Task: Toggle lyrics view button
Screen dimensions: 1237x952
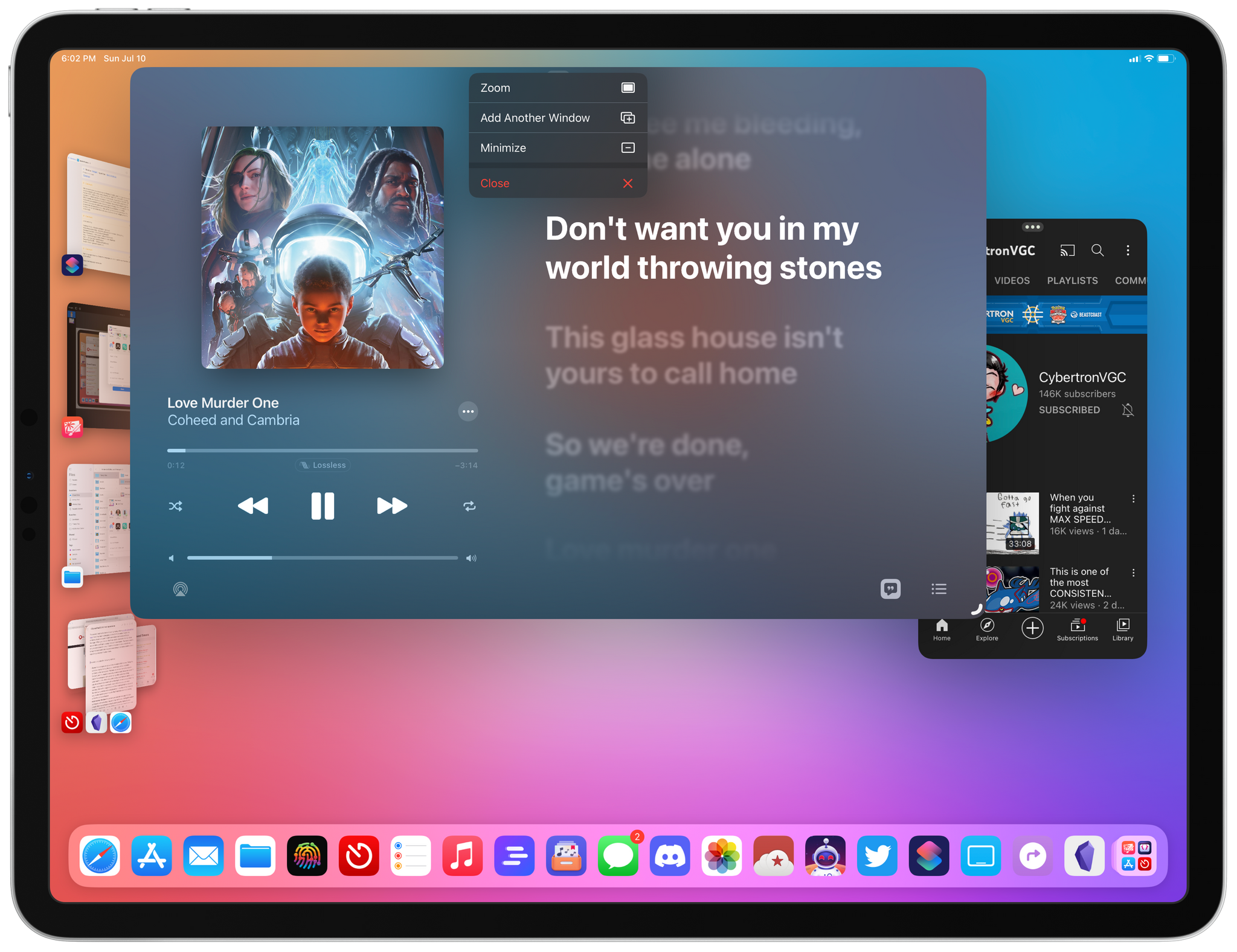Action: click(890, 589)
